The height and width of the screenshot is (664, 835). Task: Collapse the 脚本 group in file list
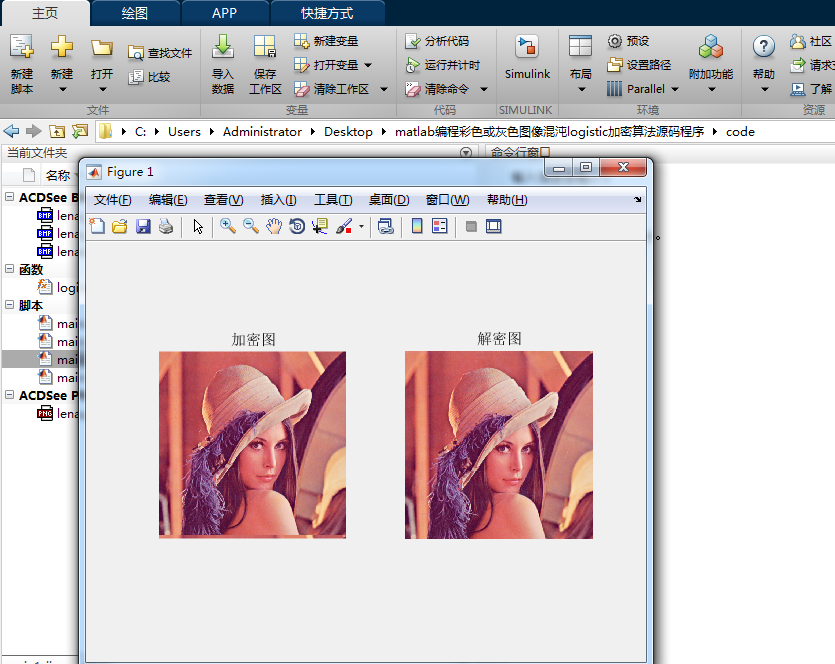tap(10, 305)
